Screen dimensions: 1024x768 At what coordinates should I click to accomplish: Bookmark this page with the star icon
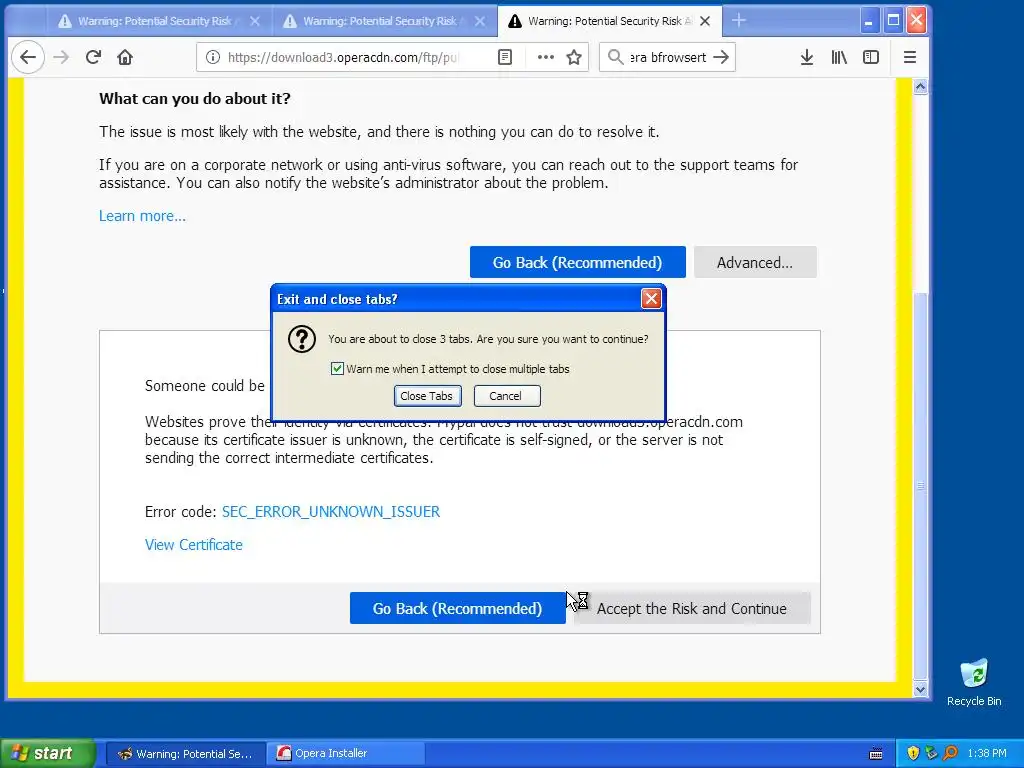click(574, 57)
